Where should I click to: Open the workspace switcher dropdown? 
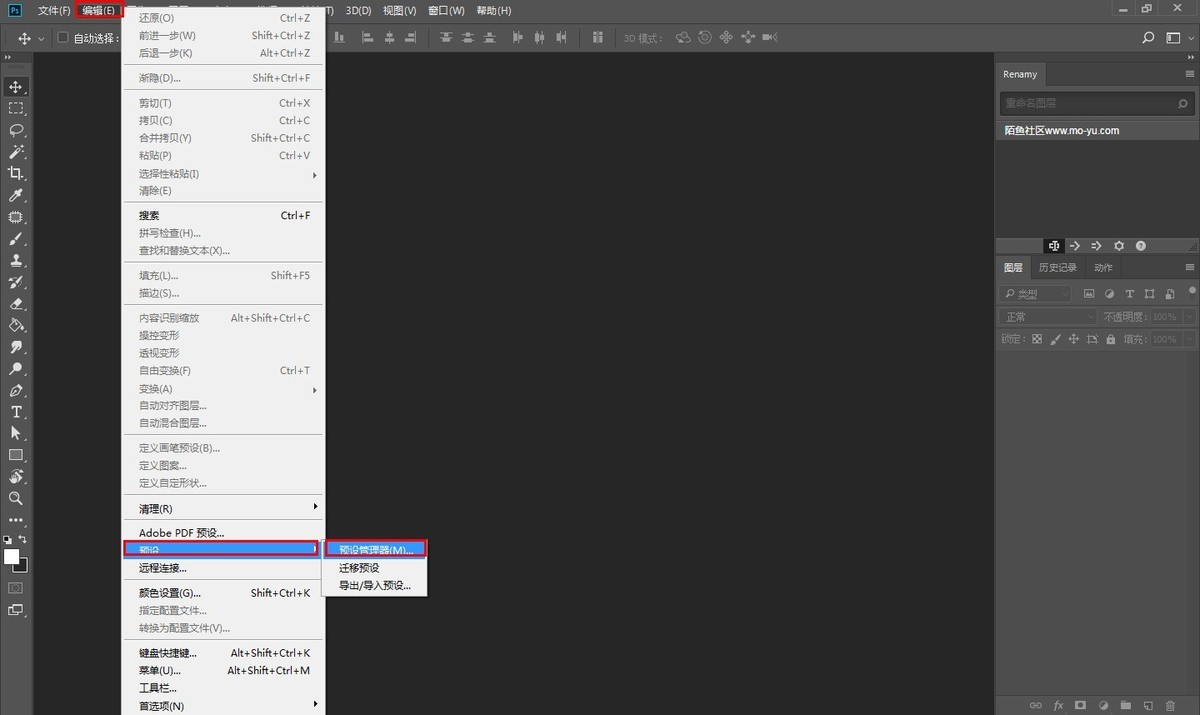pyautogui.click(x=1178, y=38)
